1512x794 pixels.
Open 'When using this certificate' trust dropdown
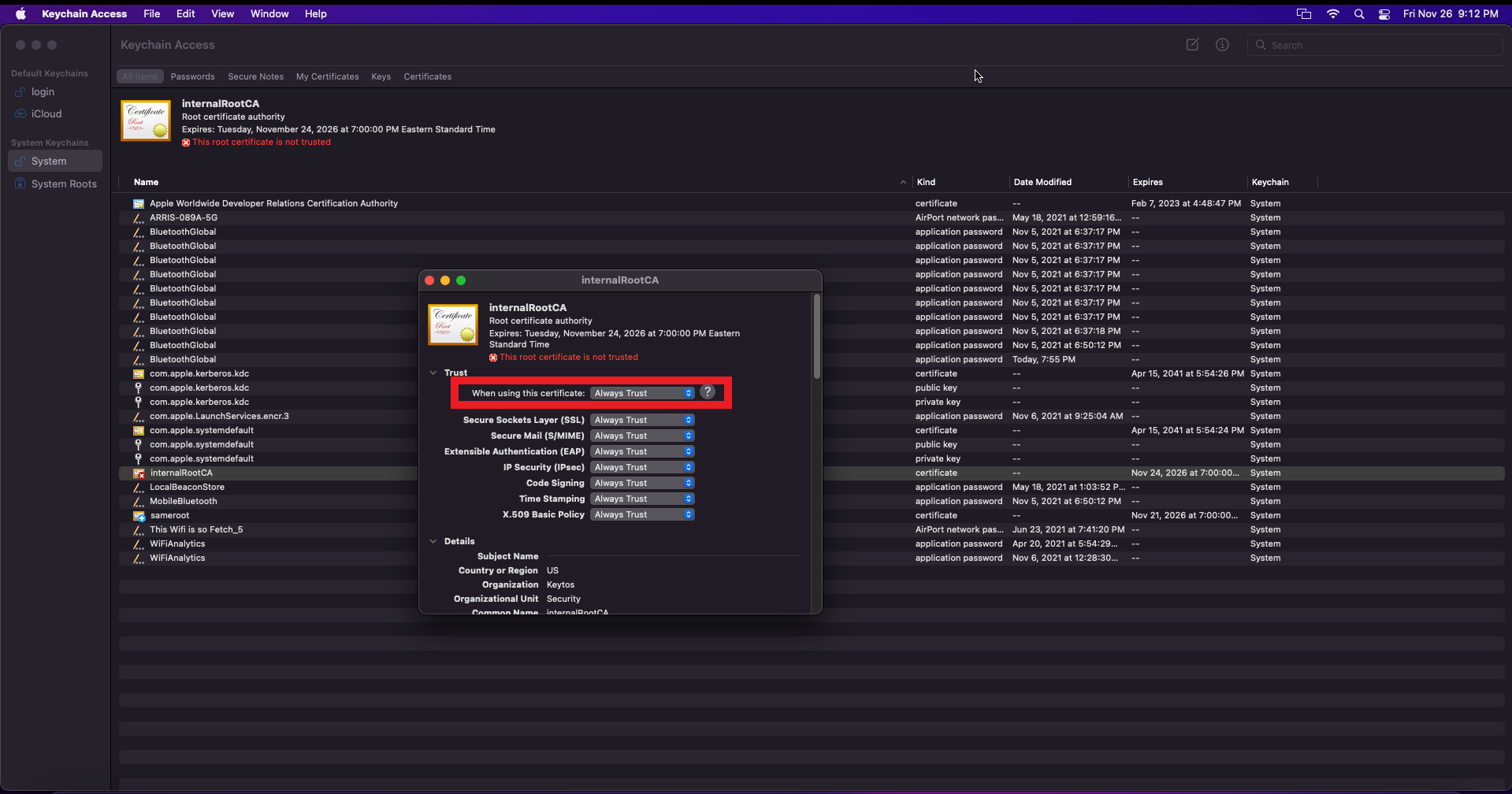[642, 393]
